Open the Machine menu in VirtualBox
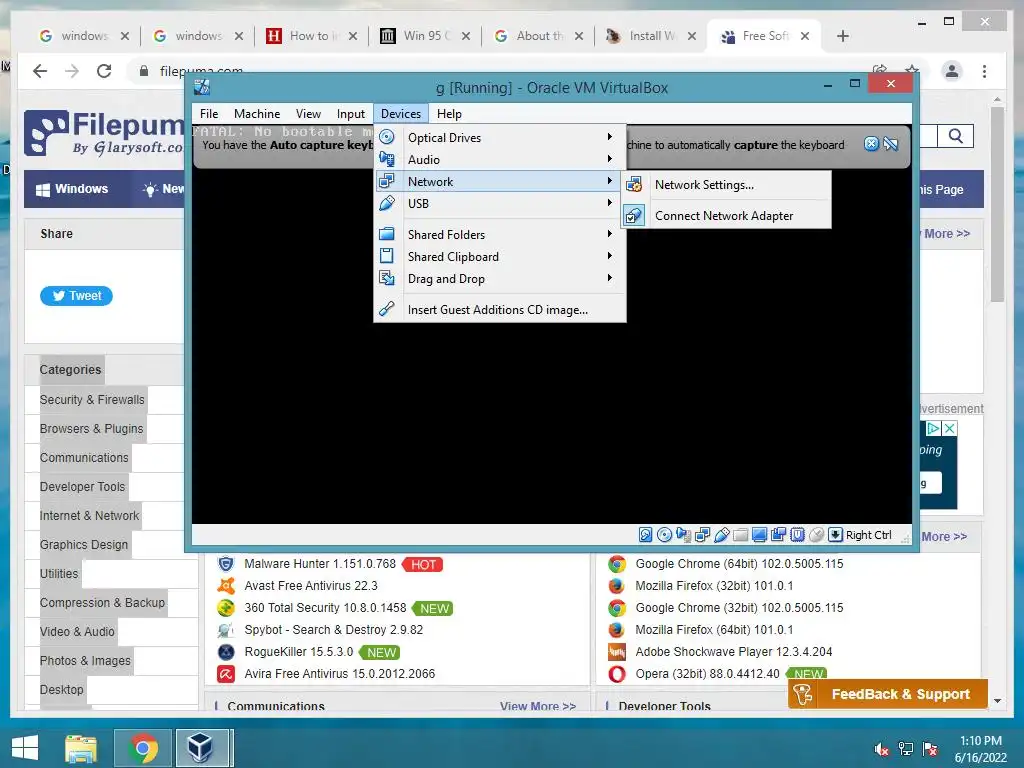 click(x=257, y=114)
